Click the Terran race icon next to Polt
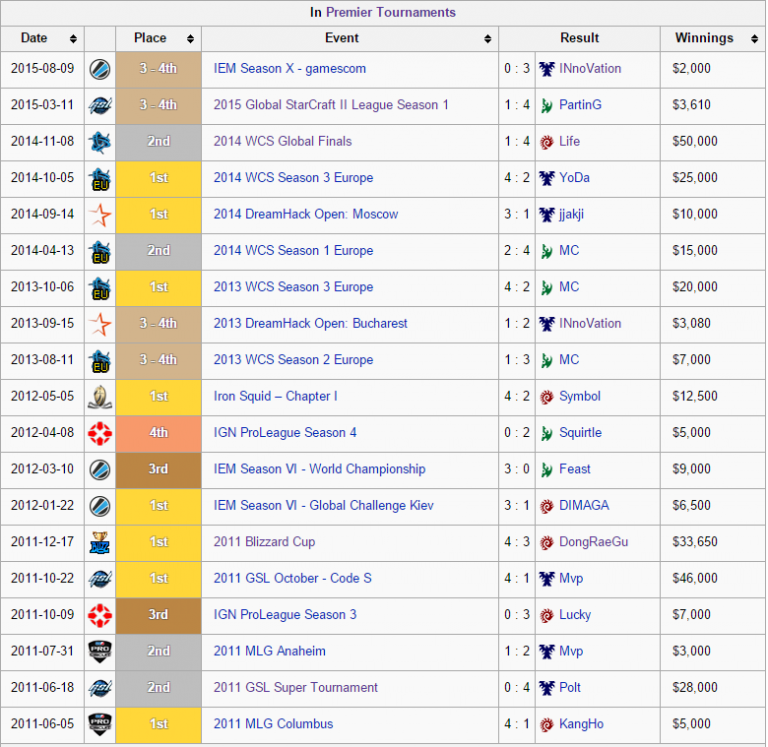Viewport: 768px width, 747px height. [x=546, y=688]
